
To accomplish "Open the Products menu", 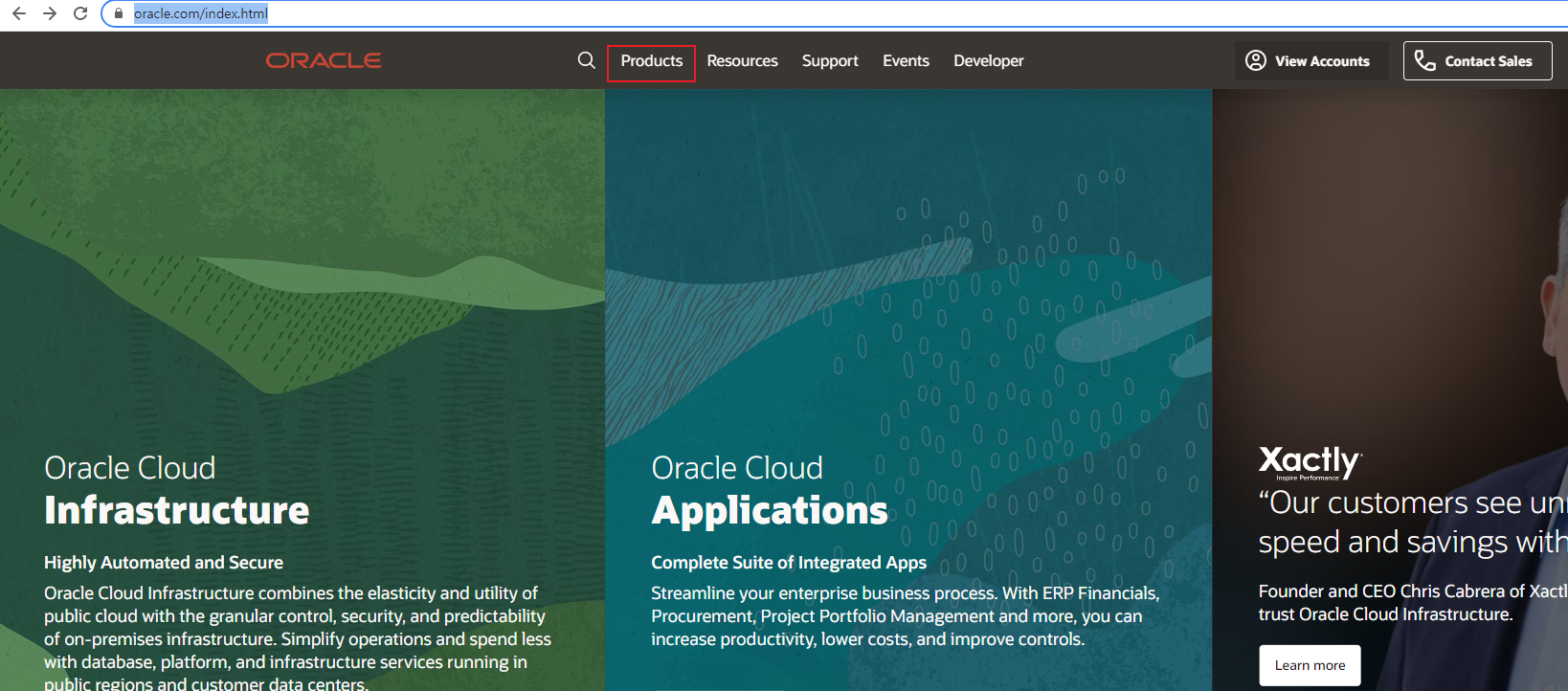I will tap(652, 60).
